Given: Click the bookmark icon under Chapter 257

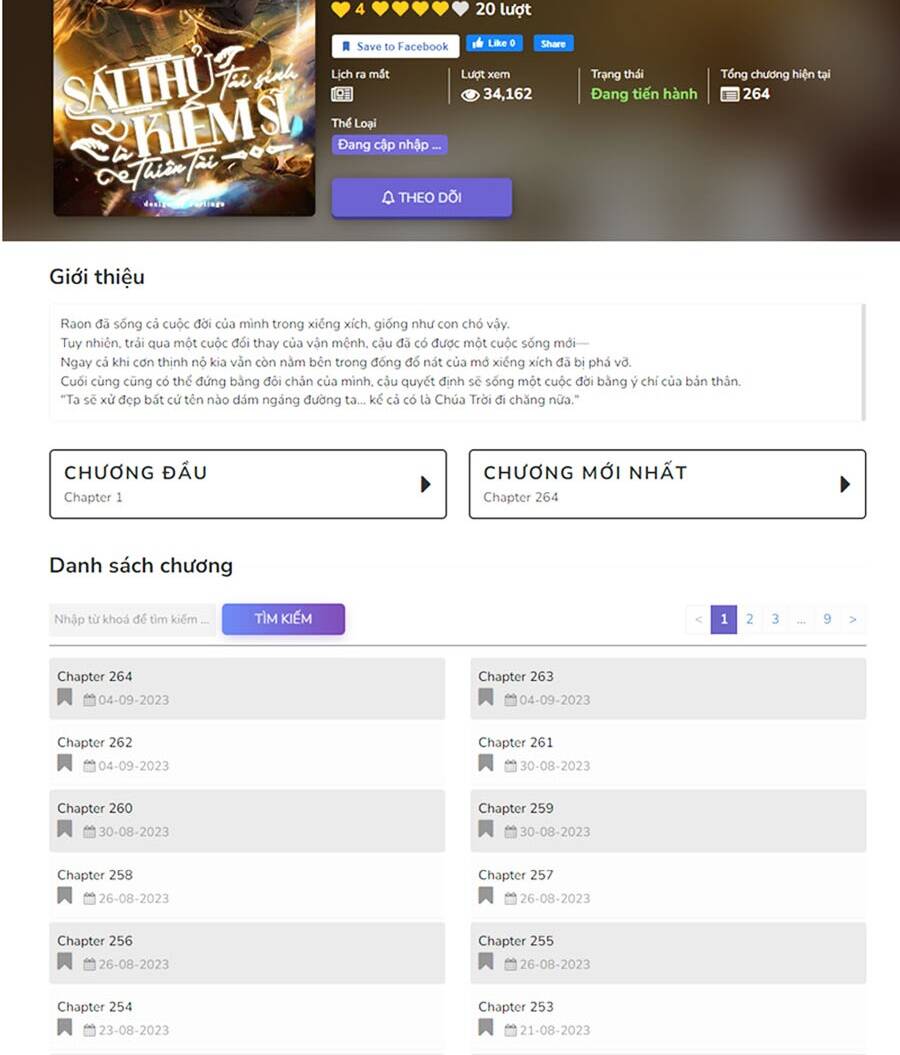Looking at the screenshot, I should click(486, 896).
